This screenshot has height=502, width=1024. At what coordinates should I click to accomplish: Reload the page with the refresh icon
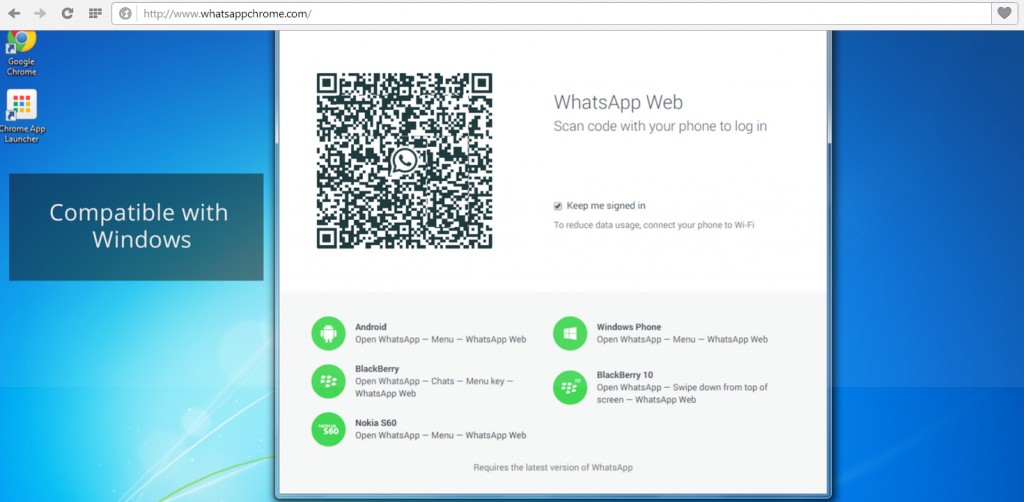tap(67, 13)
